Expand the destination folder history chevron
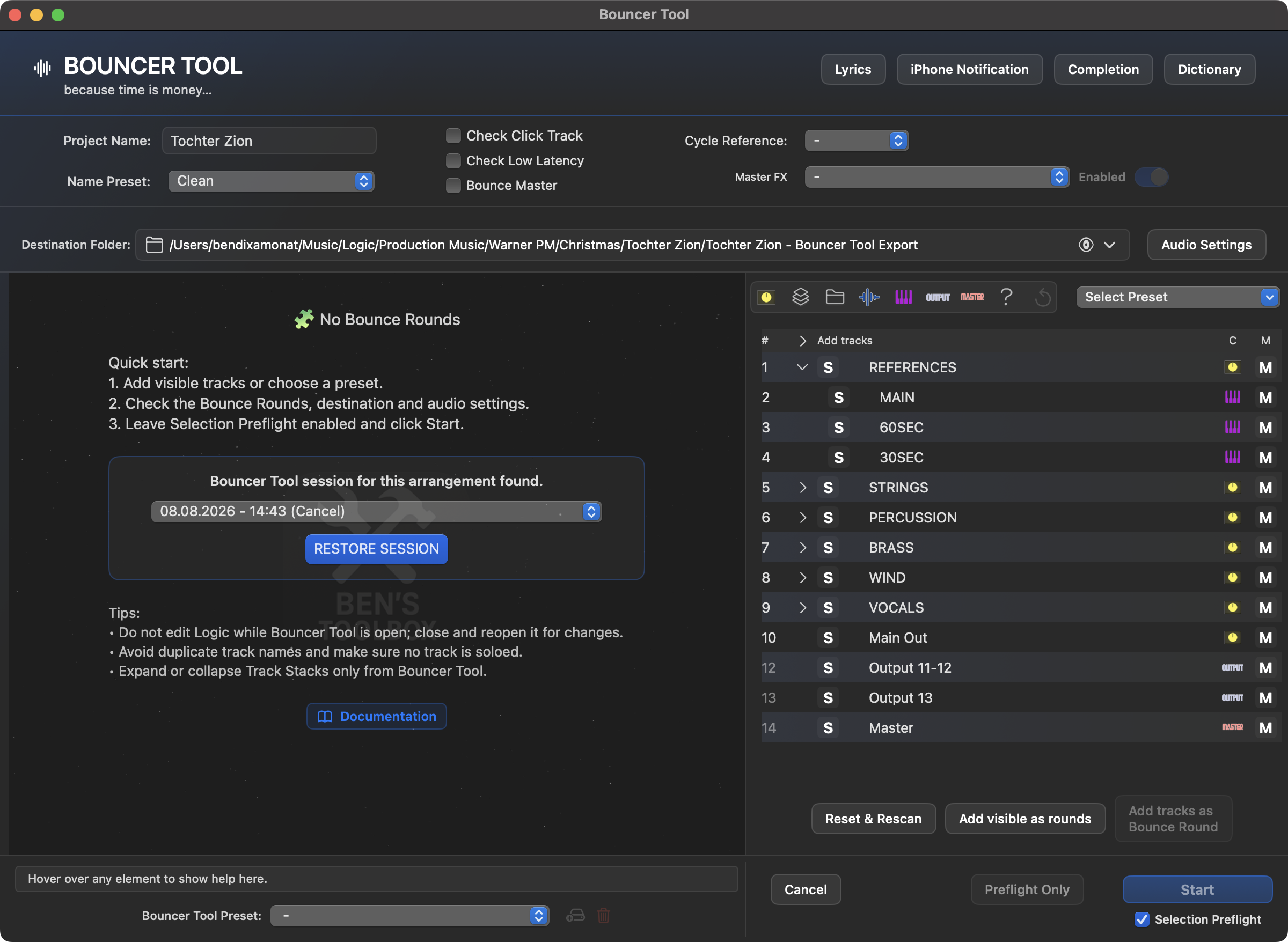The height and width of the screenshot is (942, 1288). pos(1109,245)
